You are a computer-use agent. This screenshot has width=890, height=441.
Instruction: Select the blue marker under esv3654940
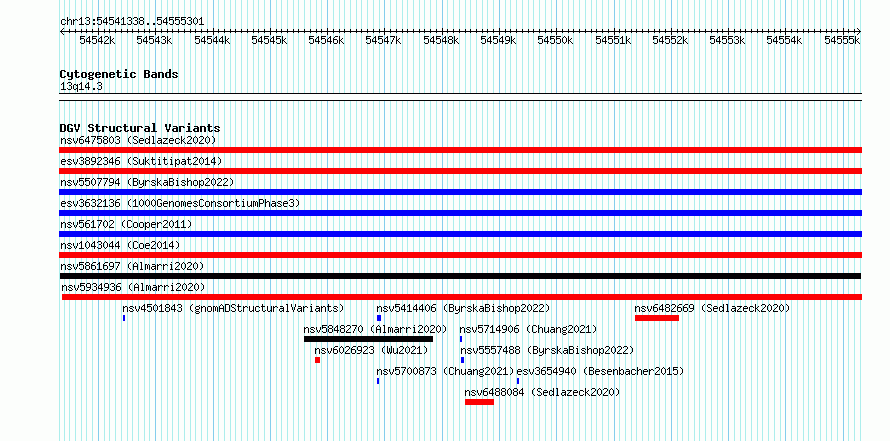518,381
